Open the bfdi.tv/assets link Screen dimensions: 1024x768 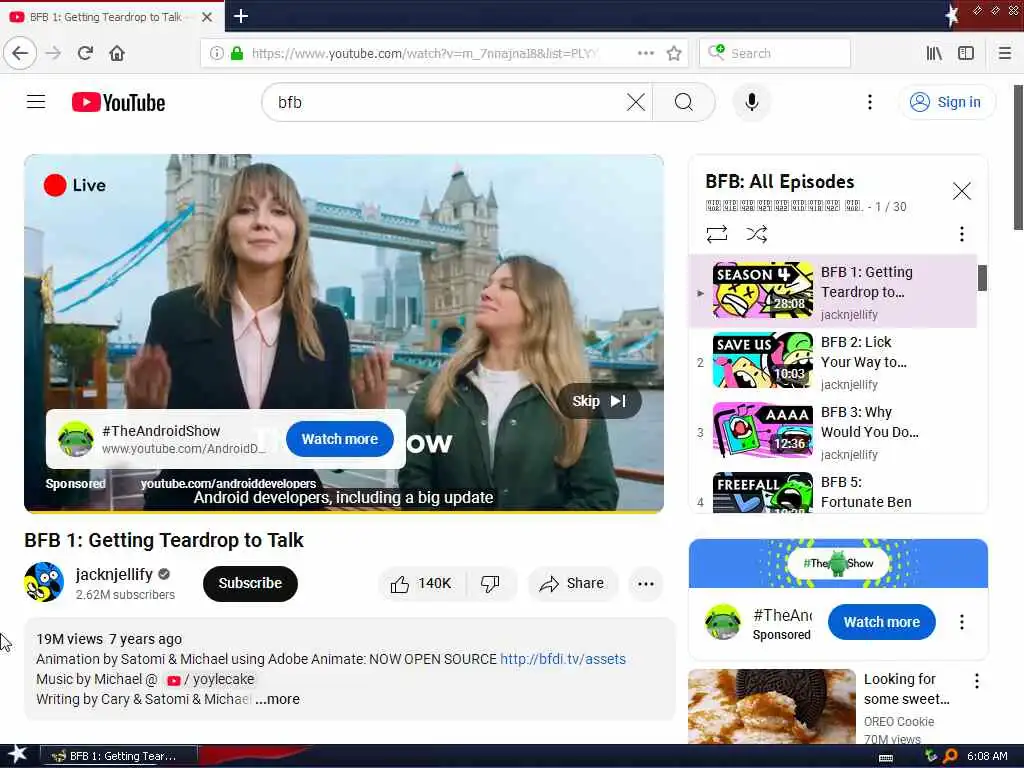563,659
